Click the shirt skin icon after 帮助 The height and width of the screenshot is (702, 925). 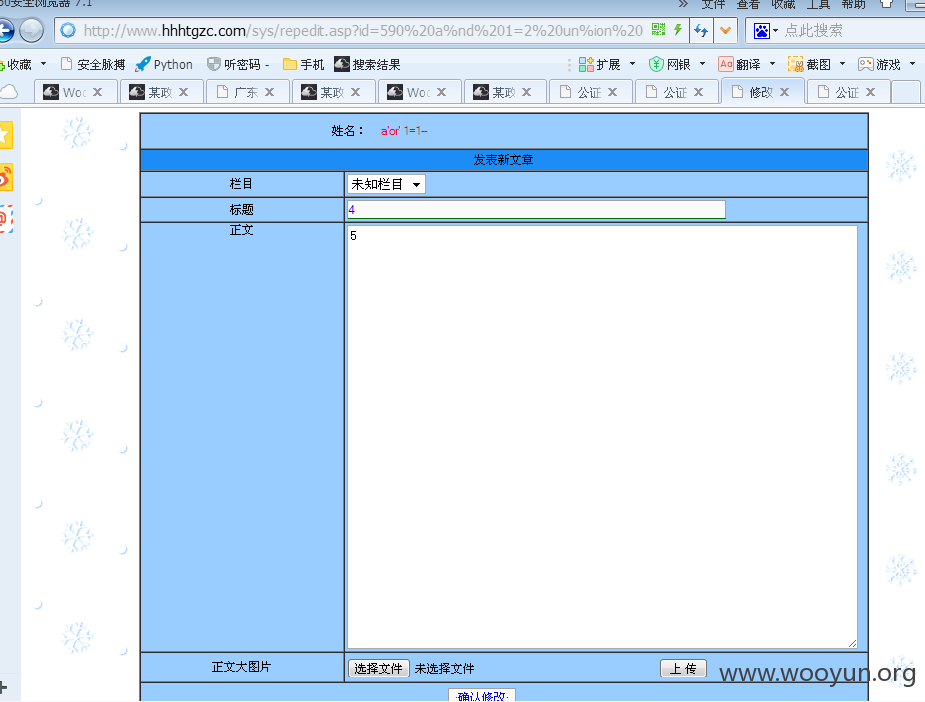coord(886,4)
